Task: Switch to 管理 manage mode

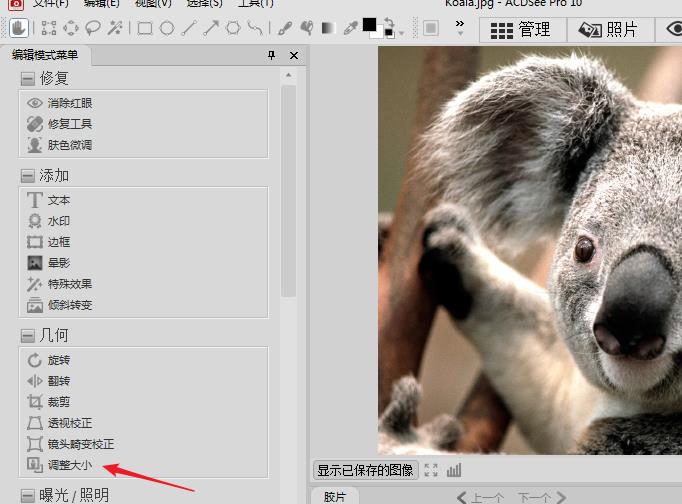Action: 523,30
